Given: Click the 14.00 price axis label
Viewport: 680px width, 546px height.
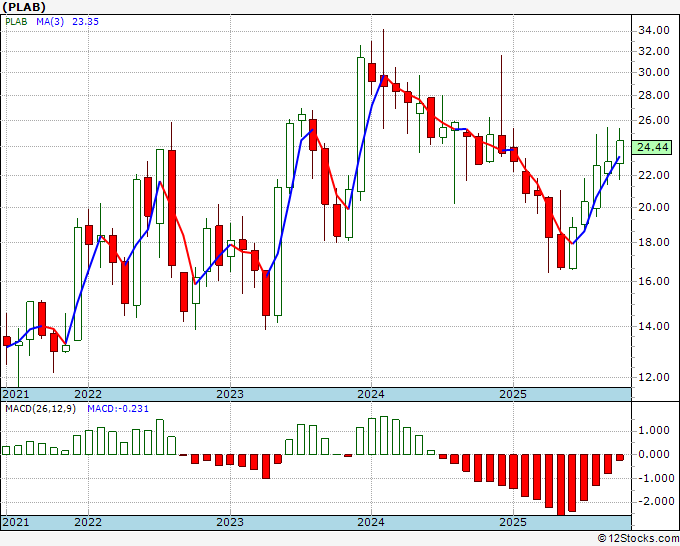Looking at the screenshot, I should click(x=654, y=326).
